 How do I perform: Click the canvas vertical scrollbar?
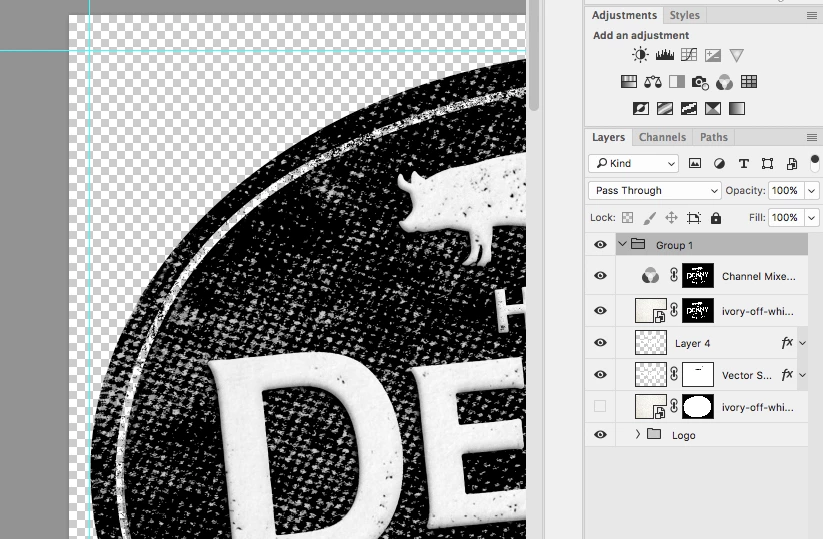[534, 55]
